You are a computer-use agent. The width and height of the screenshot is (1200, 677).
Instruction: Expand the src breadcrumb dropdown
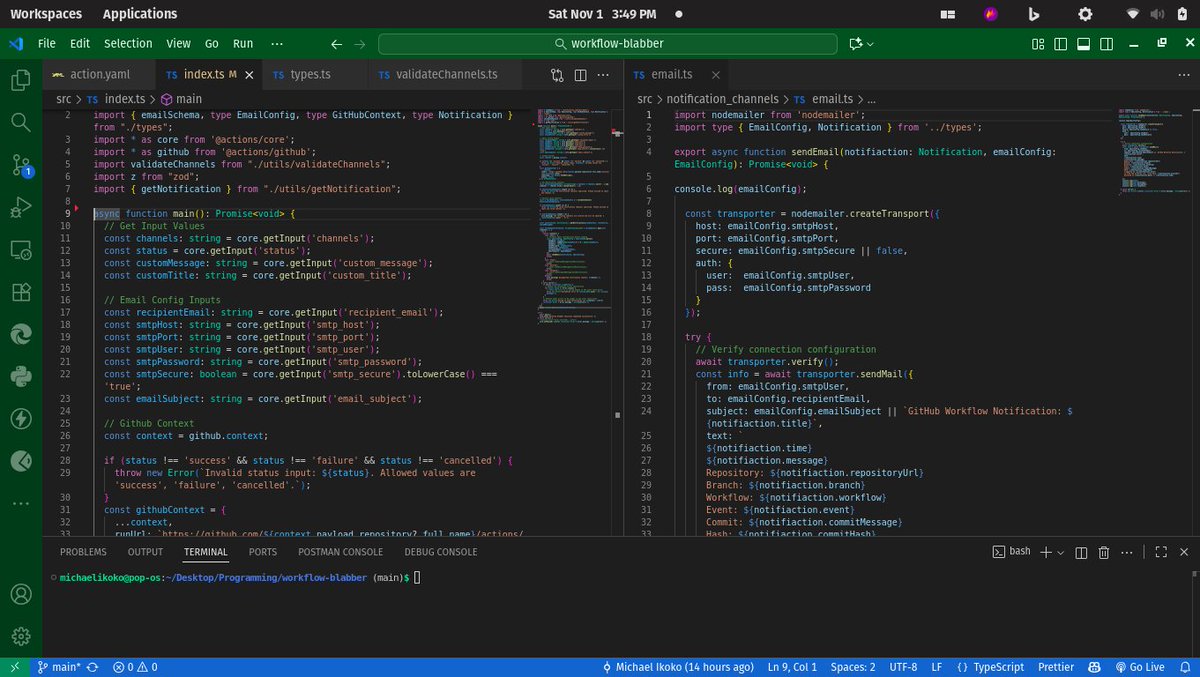(63, 98)
